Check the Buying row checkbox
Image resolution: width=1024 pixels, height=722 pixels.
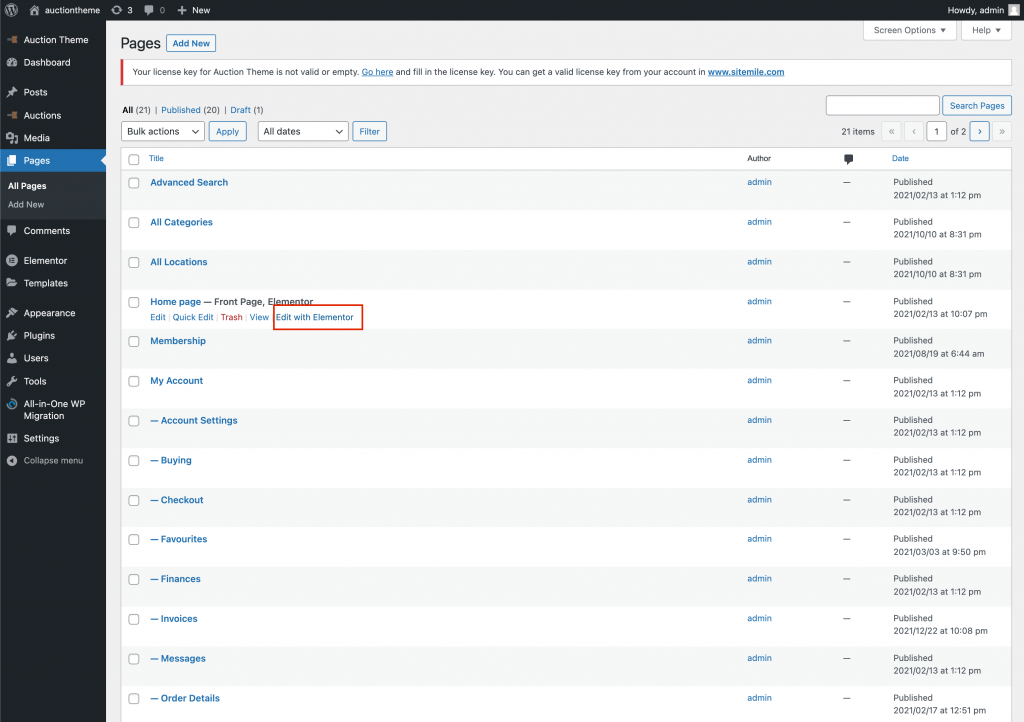(x=134, y=461)
